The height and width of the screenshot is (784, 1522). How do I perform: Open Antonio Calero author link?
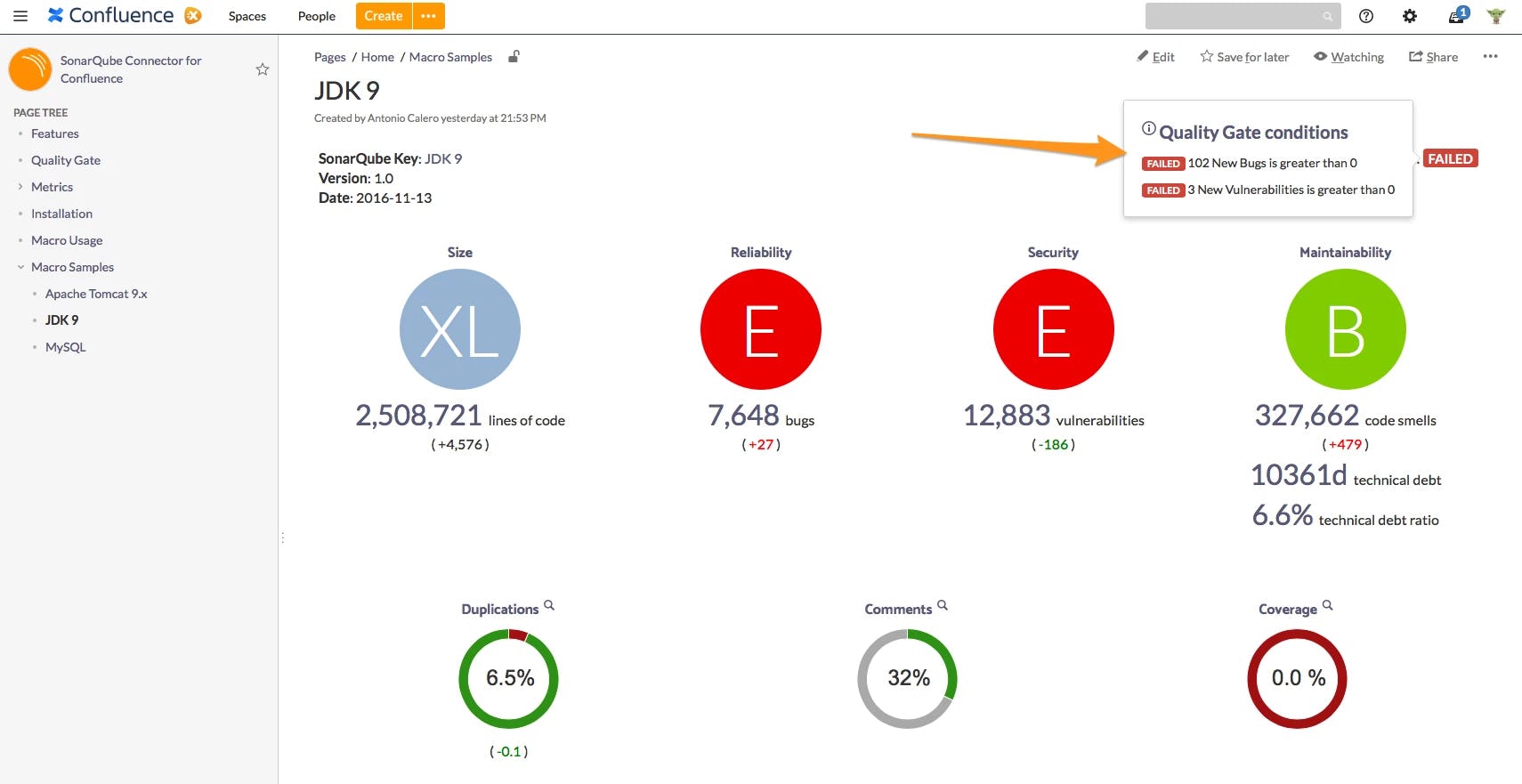point(403,118)
